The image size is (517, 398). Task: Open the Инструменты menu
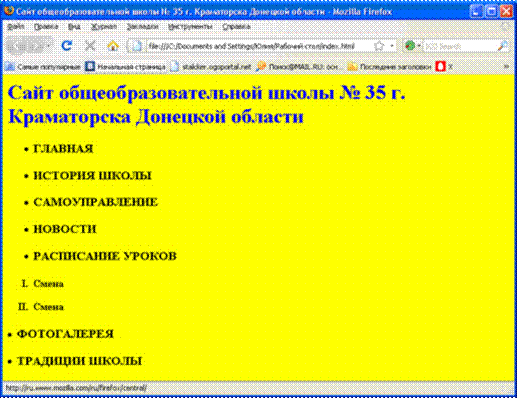[190, 27]
